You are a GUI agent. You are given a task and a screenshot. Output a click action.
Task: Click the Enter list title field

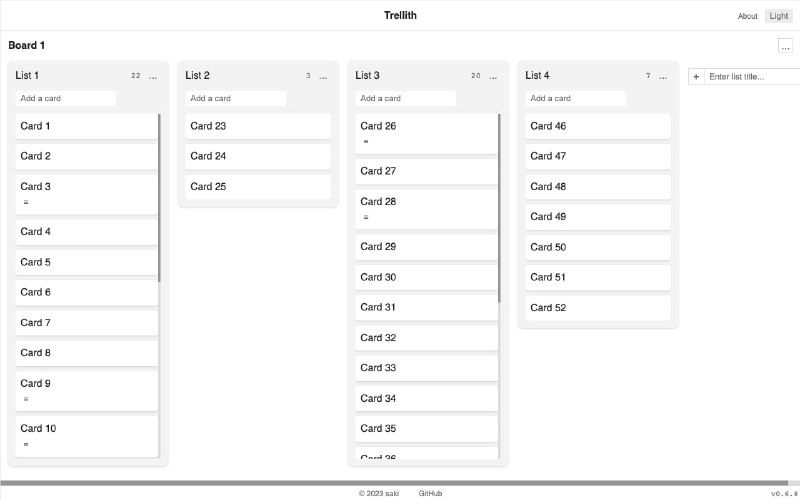coord(750,76)
